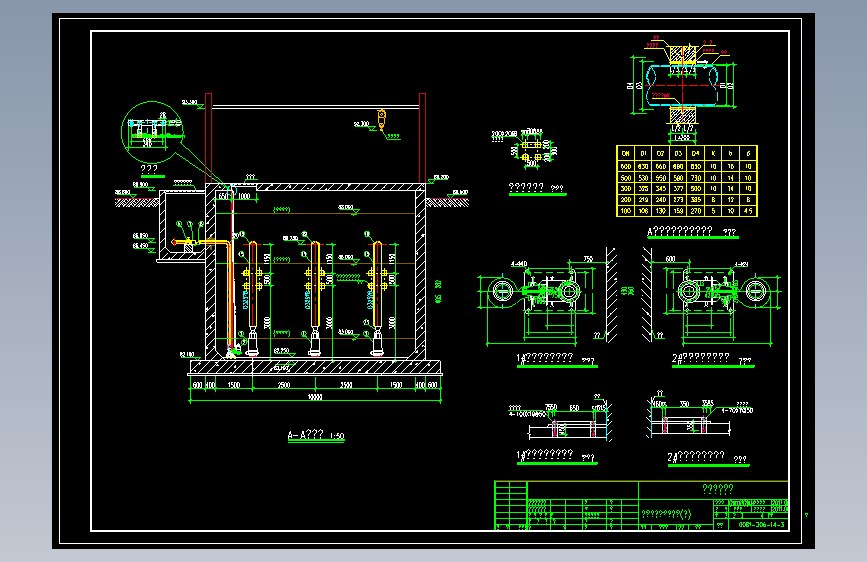Select the D1 header cell in the table
This screenshot has height=562, width=867.
643,153
